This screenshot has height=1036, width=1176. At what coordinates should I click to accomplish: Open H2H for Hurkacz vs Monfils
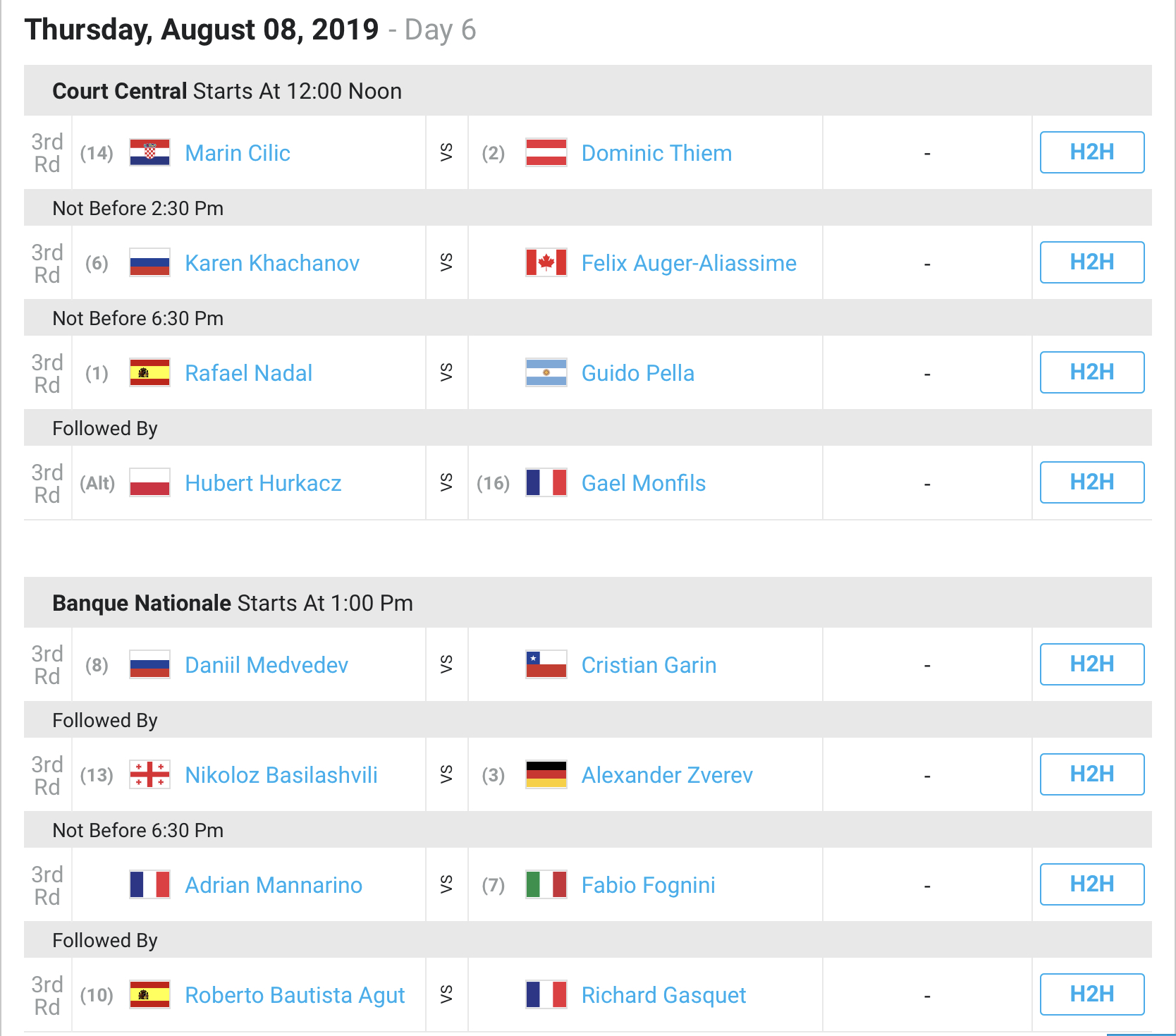tap(1092, 482)
